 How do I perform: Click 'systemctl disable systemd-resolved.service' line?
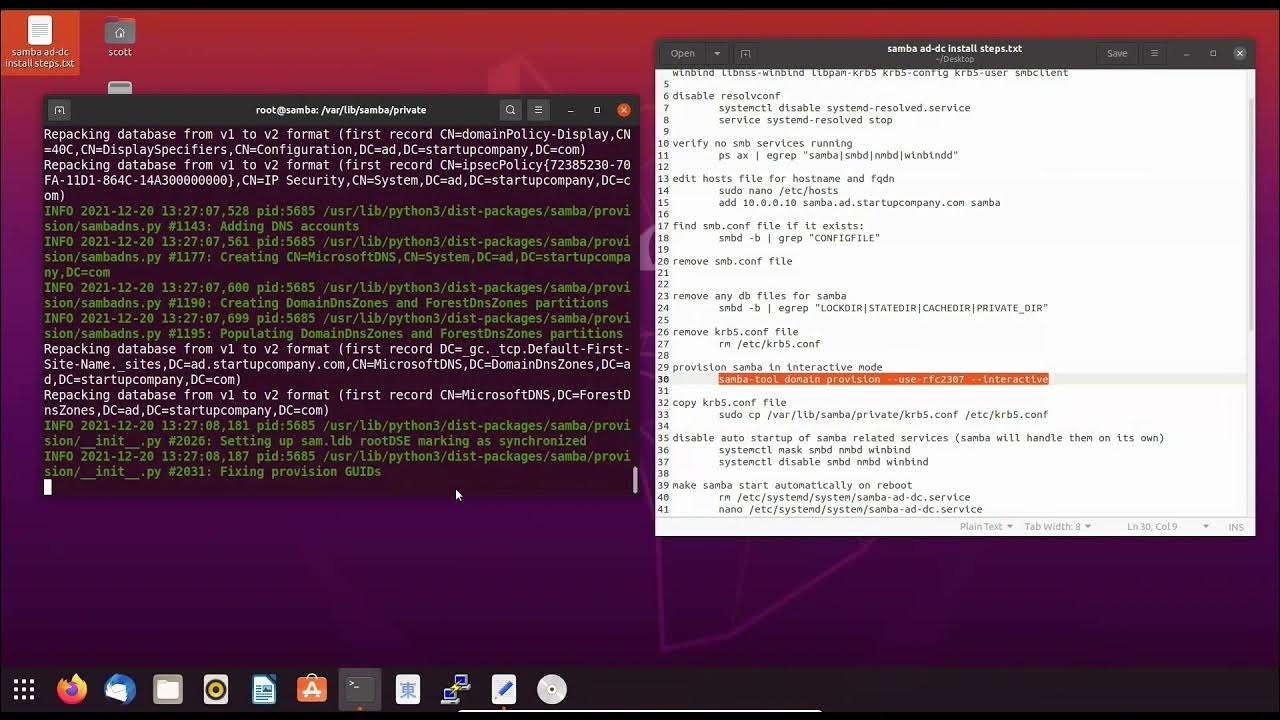(x=844, y=108)
